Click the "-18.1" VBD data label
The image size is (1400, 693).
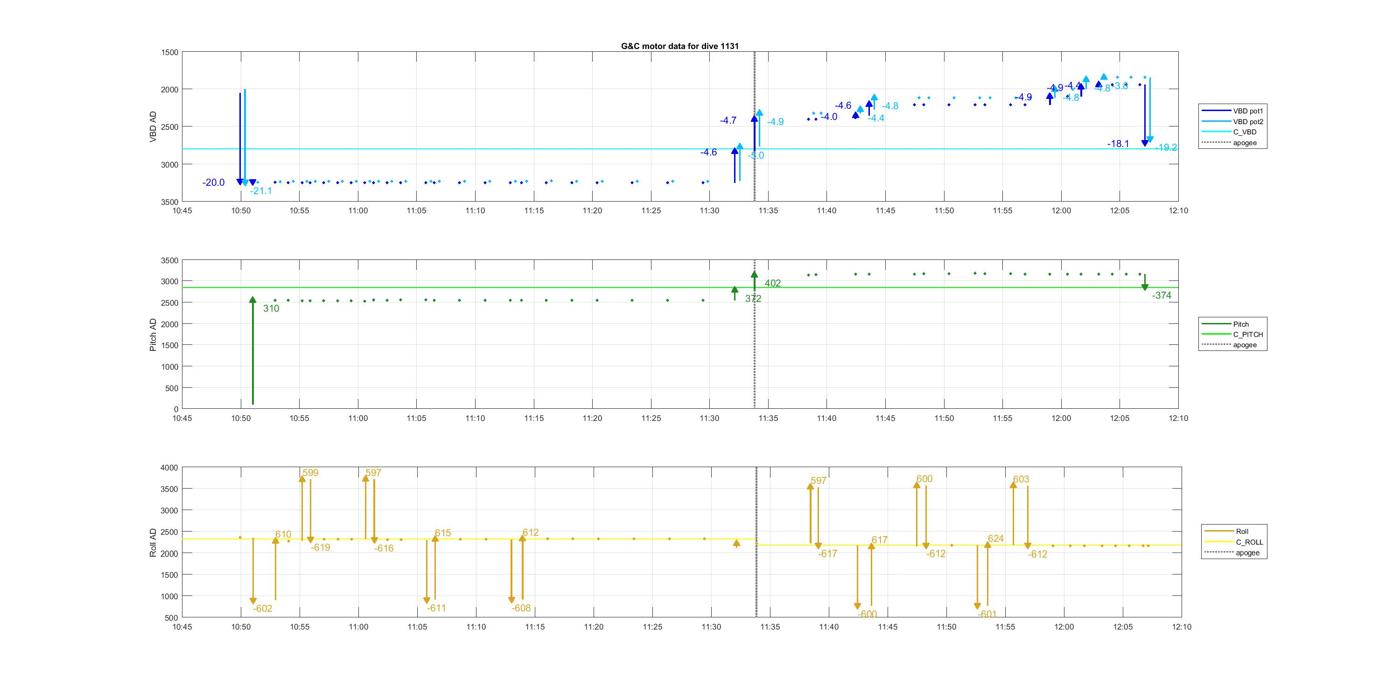pos(1119,144)
